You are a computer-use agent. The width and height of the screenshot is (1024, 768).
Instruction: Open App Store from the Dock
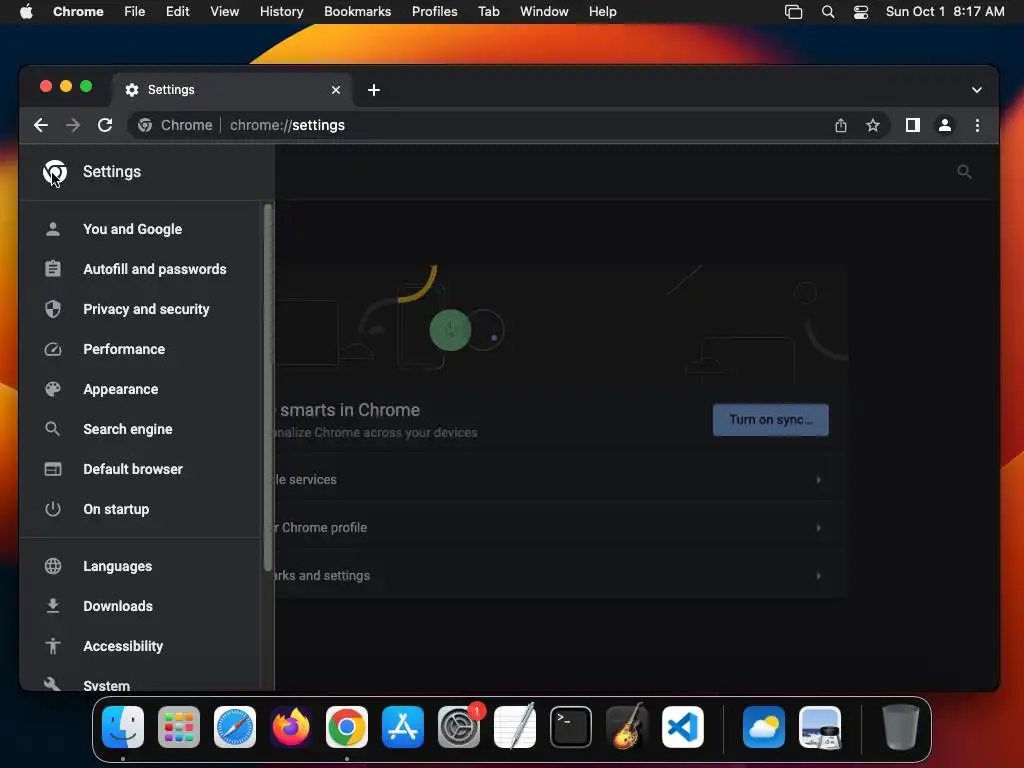pyautogui.click(x=403, y=727)
